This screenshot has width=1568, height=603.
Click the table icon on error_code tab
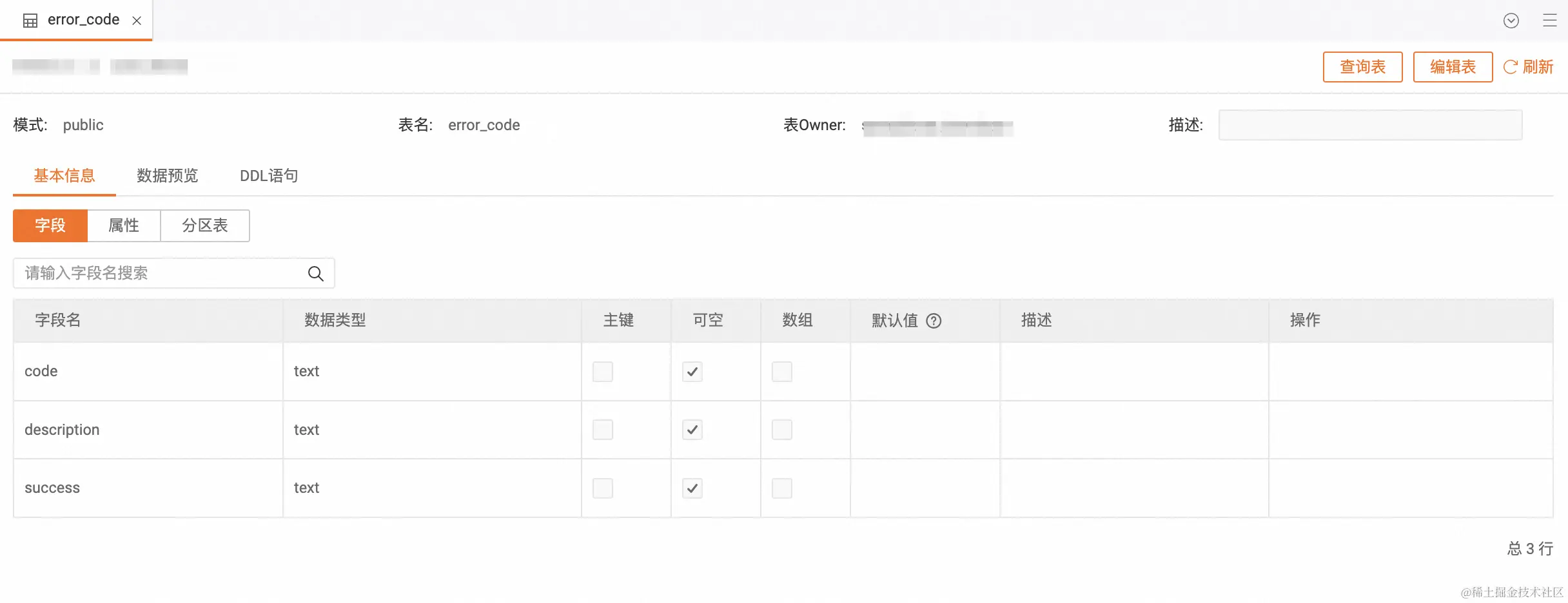click(30, 21)
